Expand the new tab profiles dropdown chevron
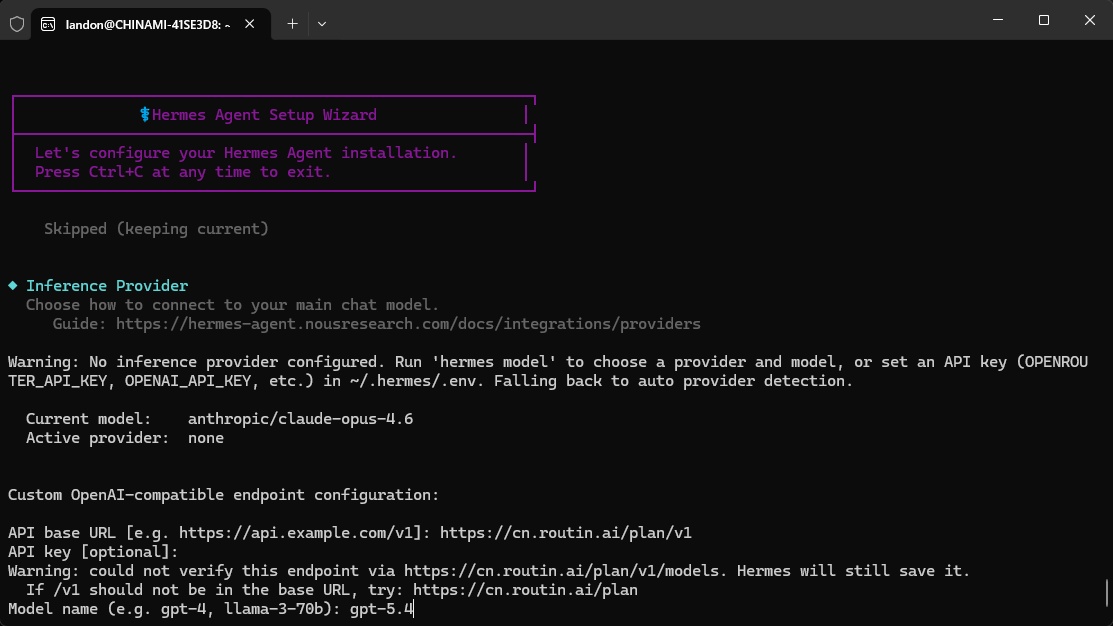This screenshot has width=1113, height=626. [322, 23]
